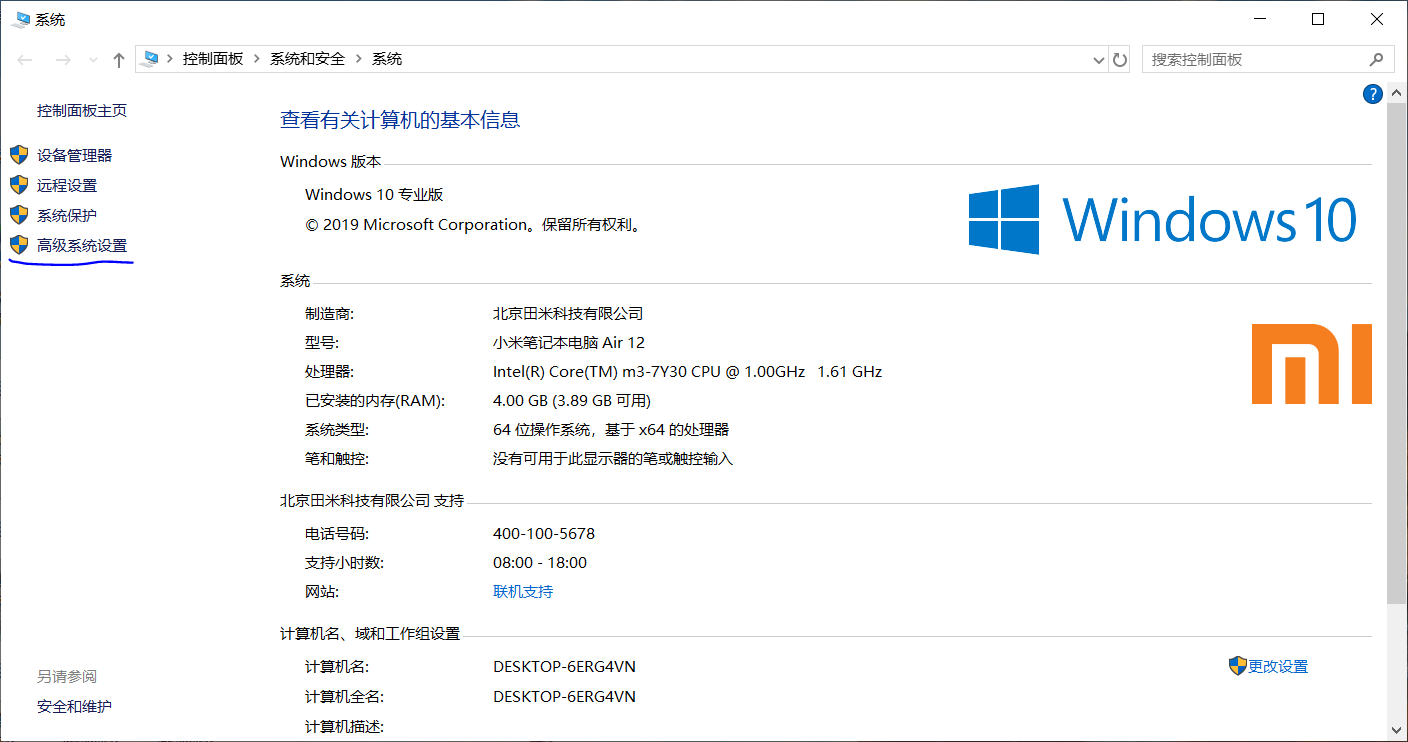Click the scrollbar down arrow

pyautogui.click(x=1397, y=731)
